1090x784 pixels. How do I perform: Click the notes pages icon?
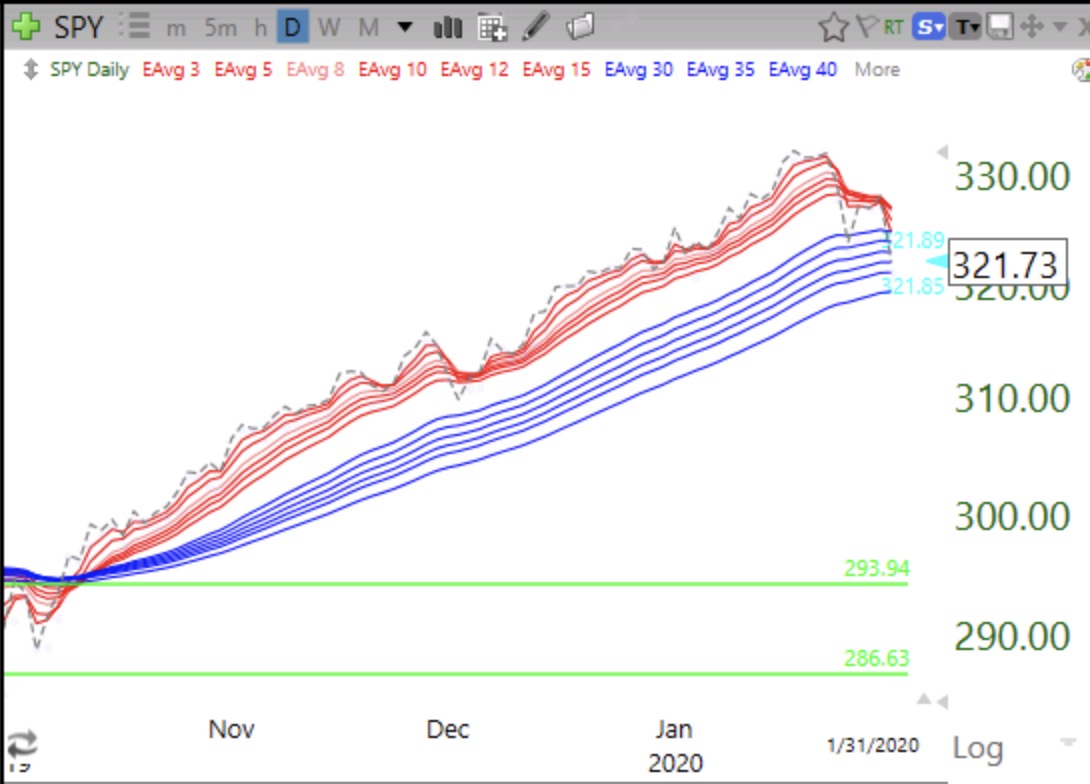[580, 26]
